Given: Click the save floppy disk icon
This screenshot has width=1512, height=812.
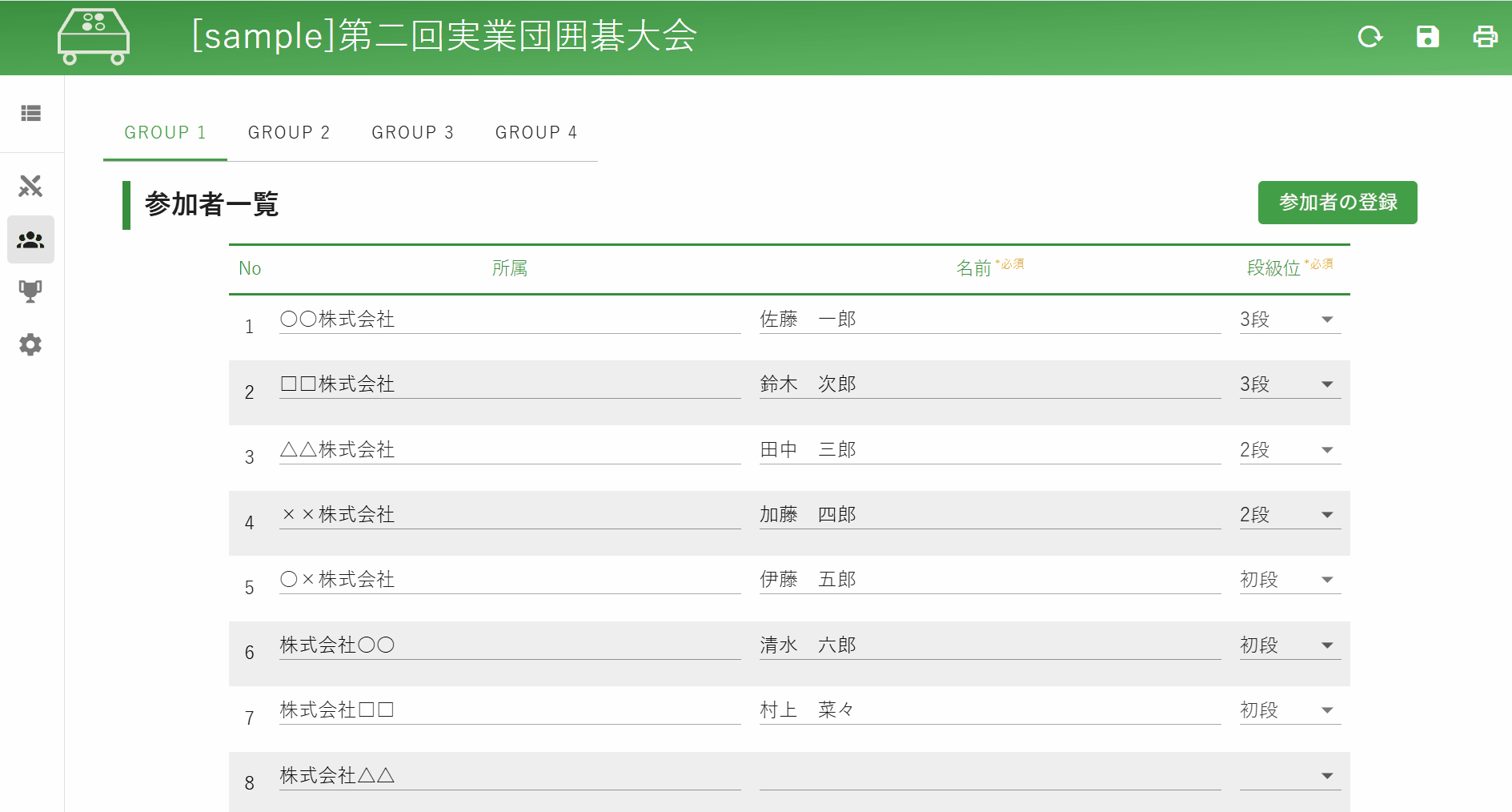Looking at the screenshot, I should [1428, 37].
